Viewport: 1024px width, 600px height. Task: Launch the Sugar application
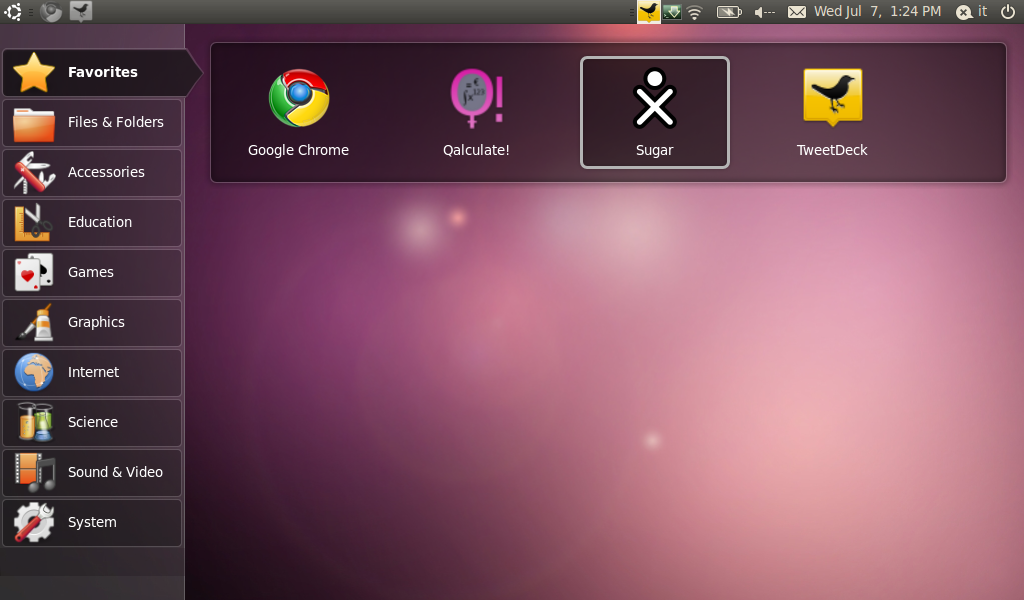click(654, 112)
